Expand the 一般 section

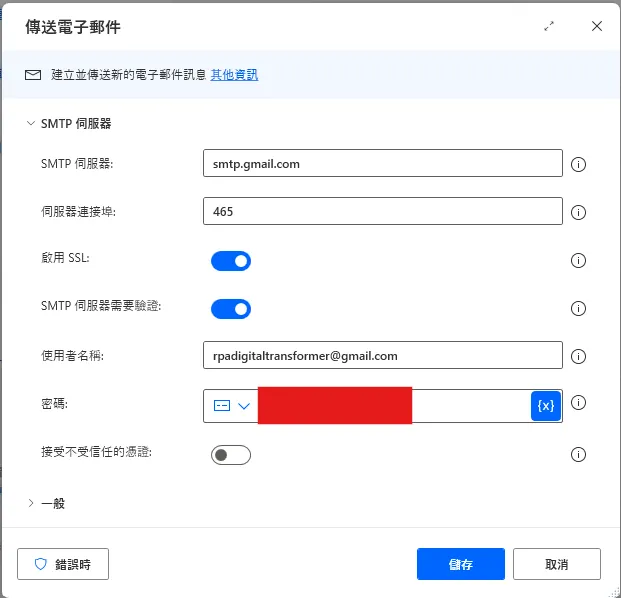click(x=31, y=503)
